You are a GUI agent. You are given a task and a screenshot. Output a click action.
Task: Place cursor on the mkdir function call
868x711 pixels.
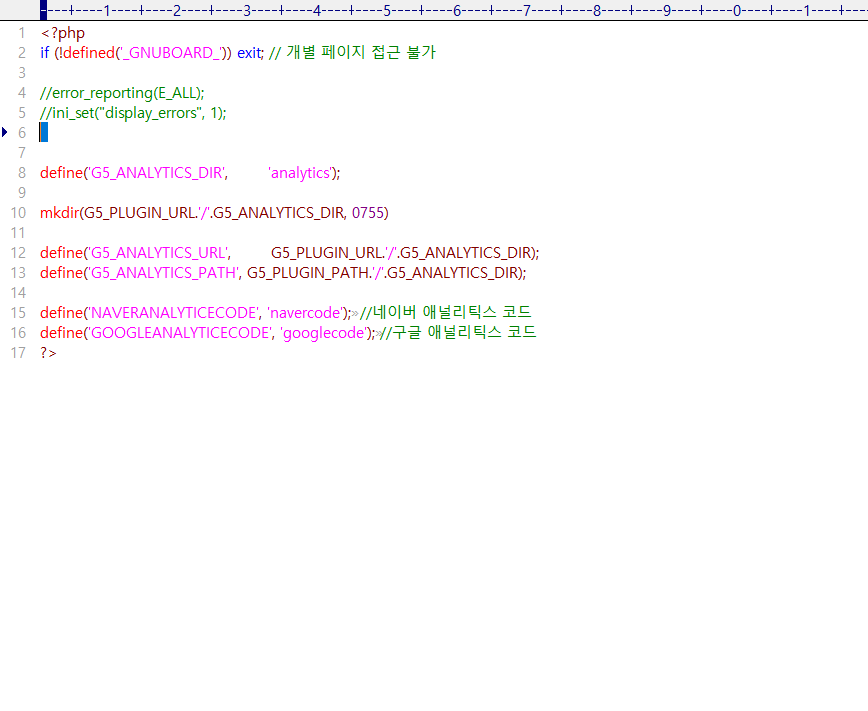pos(59,213)
